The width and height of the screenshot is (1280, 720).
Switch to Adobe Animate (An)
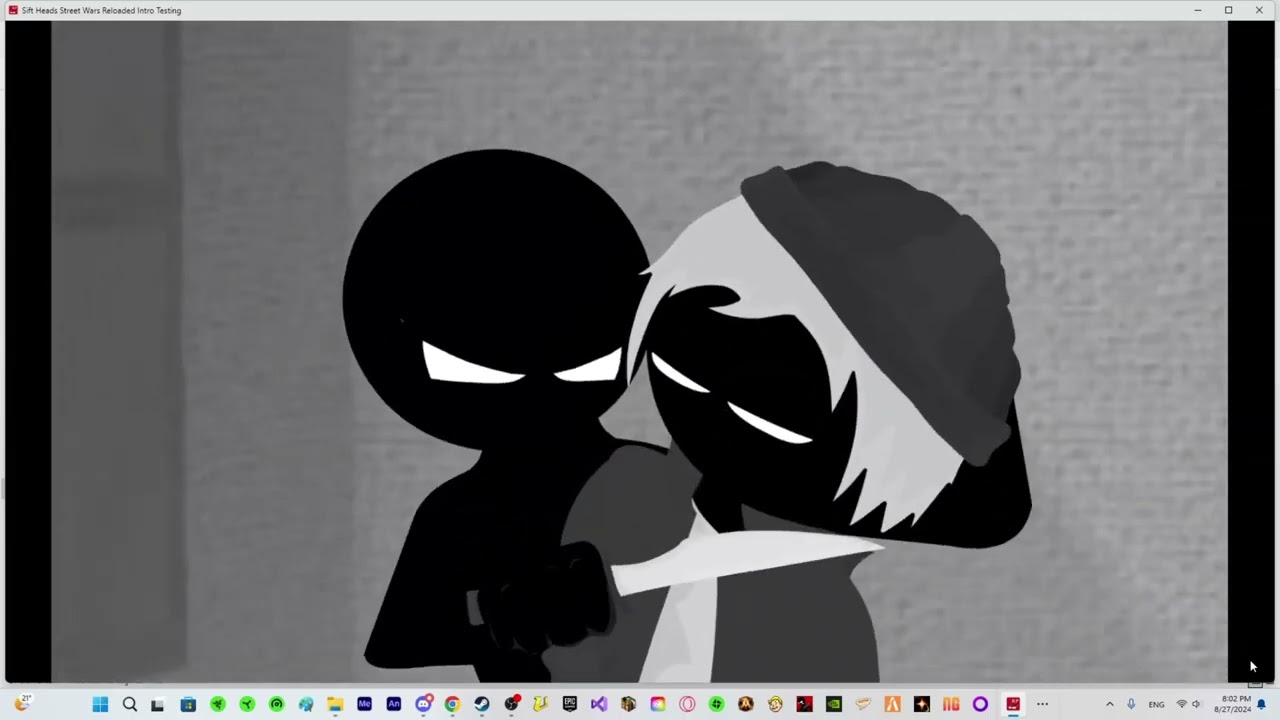click(x=394, y=704)
